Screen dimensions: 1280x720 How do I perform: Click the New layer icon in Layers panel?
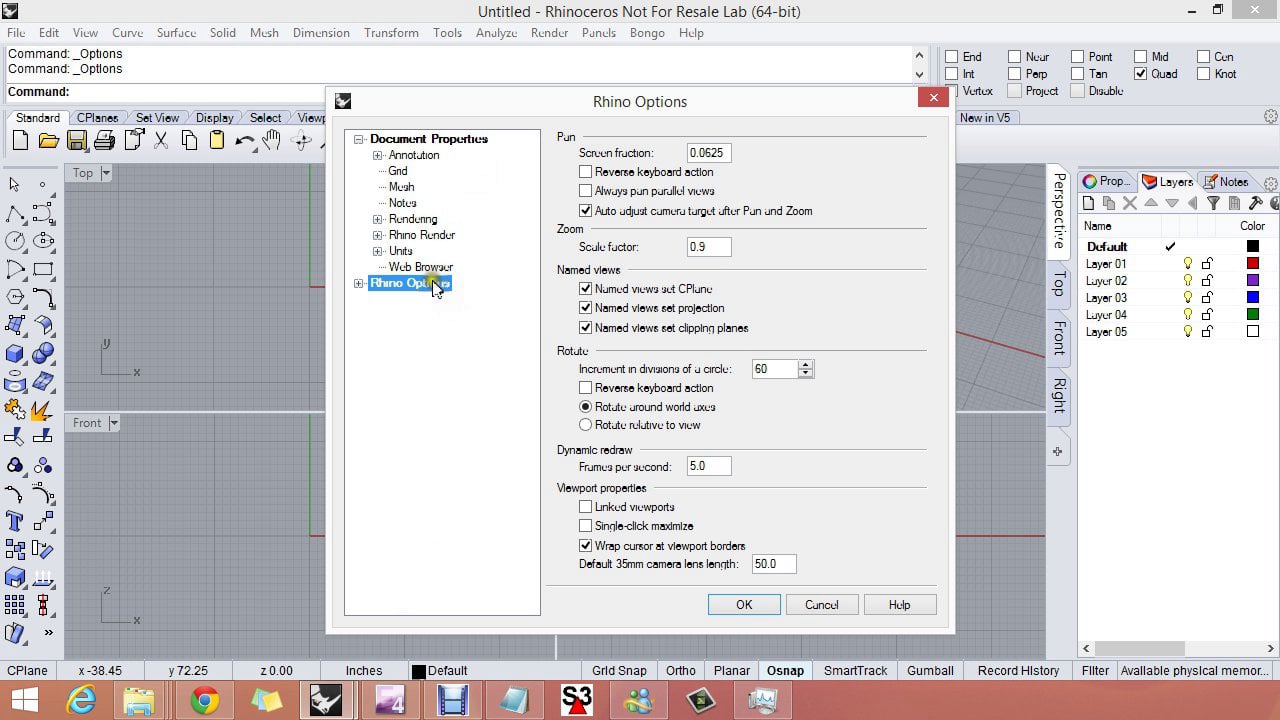pos(1089,203)
